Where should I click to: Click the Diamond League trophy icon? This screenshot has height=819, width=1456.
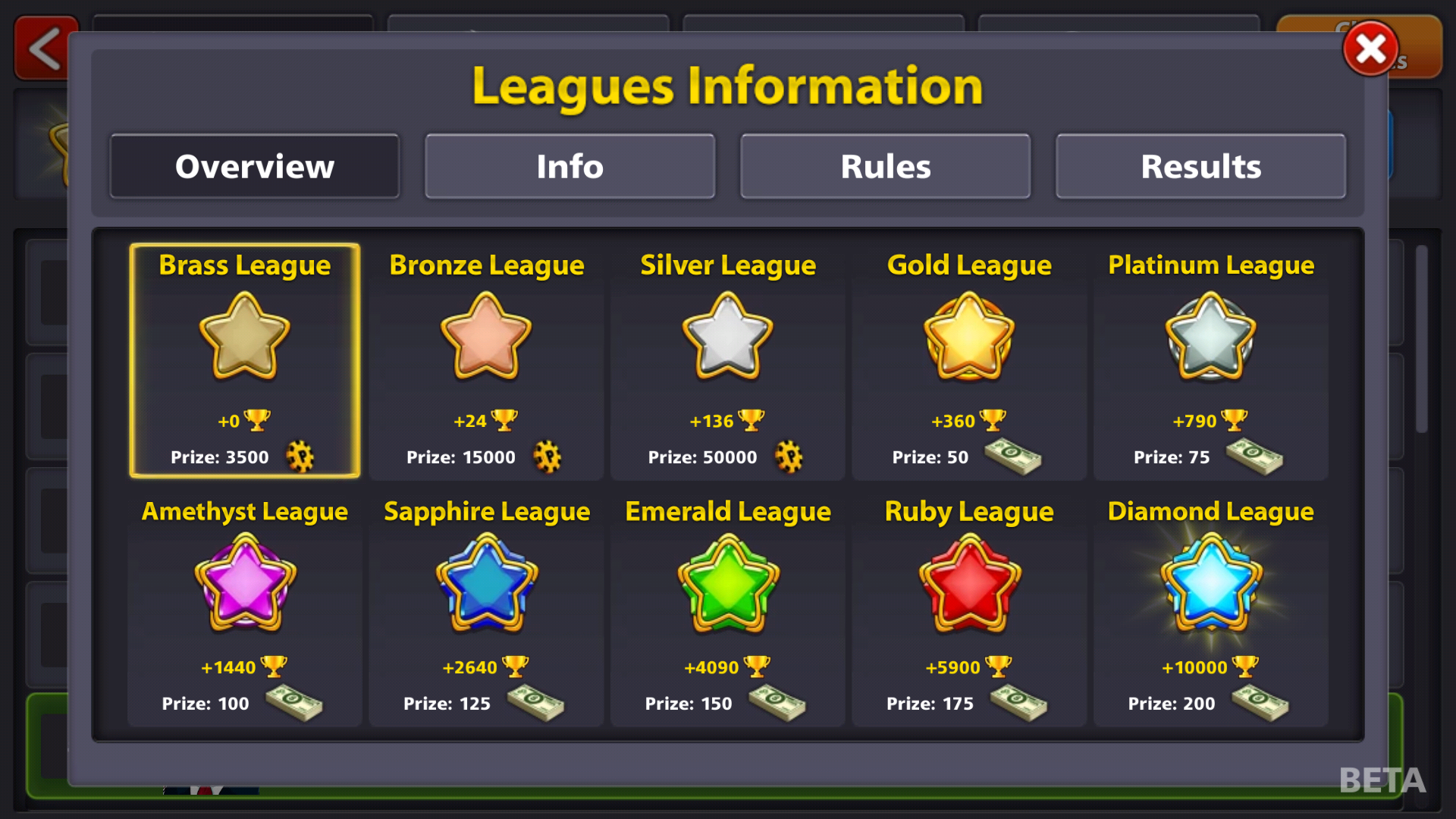1244,667
